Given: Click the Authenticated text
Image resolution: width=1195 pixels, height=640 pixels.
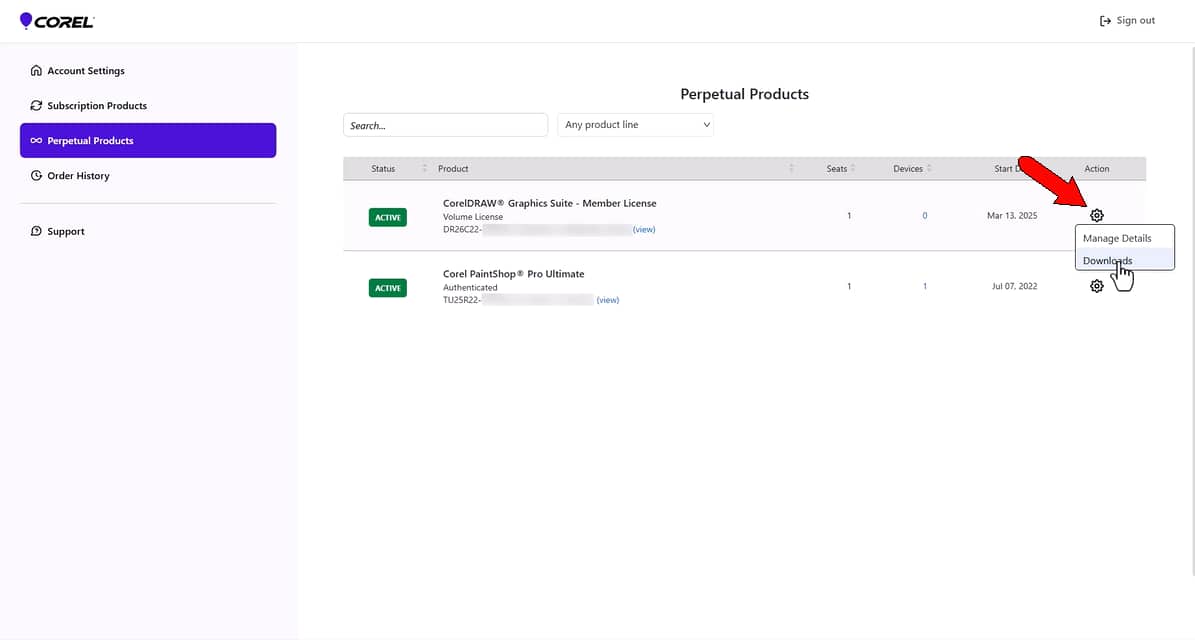Looking at the screenshot, I should [469, 287].
